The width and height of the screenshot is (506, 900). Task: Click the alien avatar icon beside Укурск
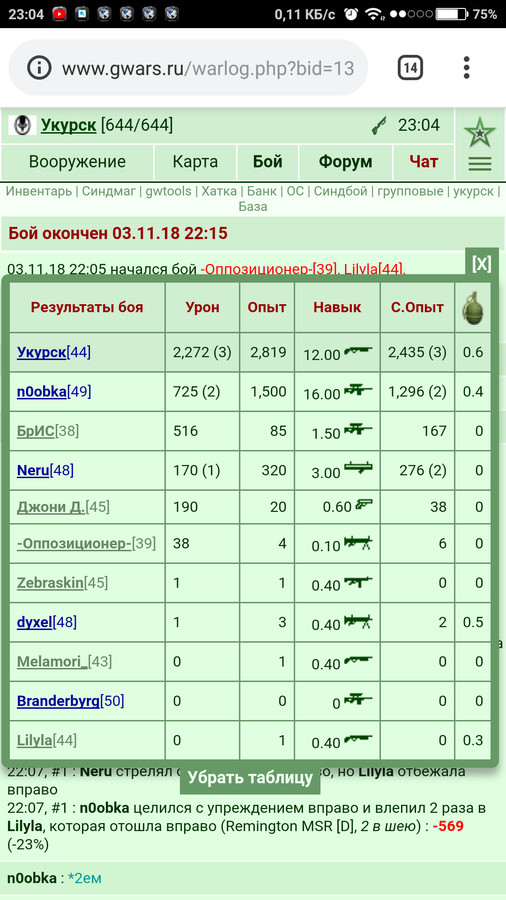click(22, 125)
